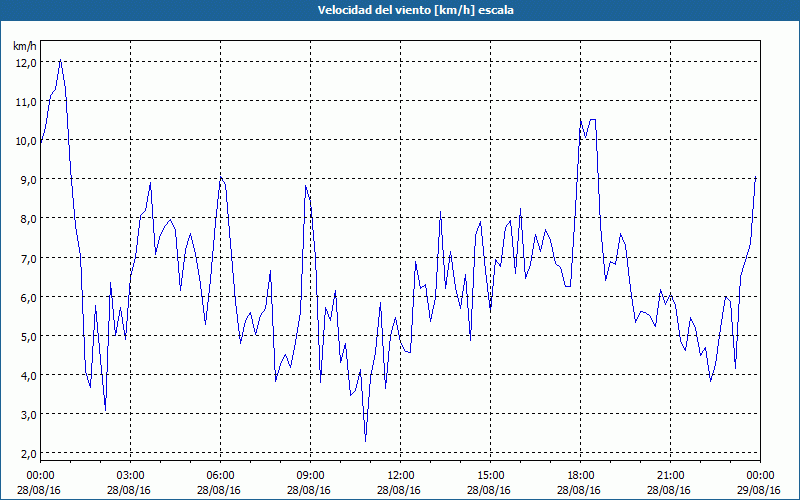Click the '28/08/16' date under 18:00
The height and width of the screenshot is (500, 800).
(579, 490)
